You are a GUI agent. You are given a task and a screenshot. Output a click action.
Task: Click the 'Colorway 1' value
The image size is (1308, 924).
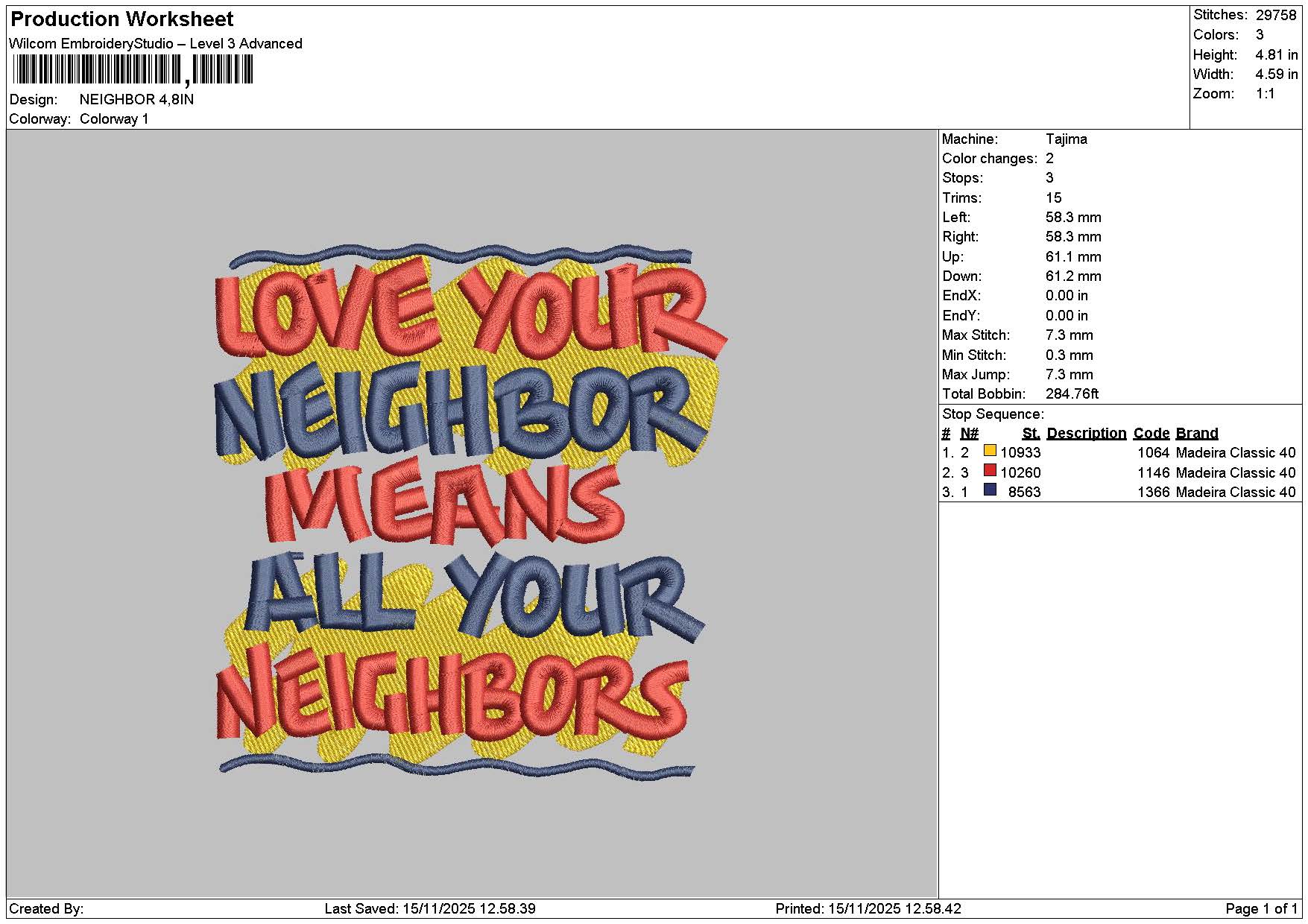pos(114,119)
